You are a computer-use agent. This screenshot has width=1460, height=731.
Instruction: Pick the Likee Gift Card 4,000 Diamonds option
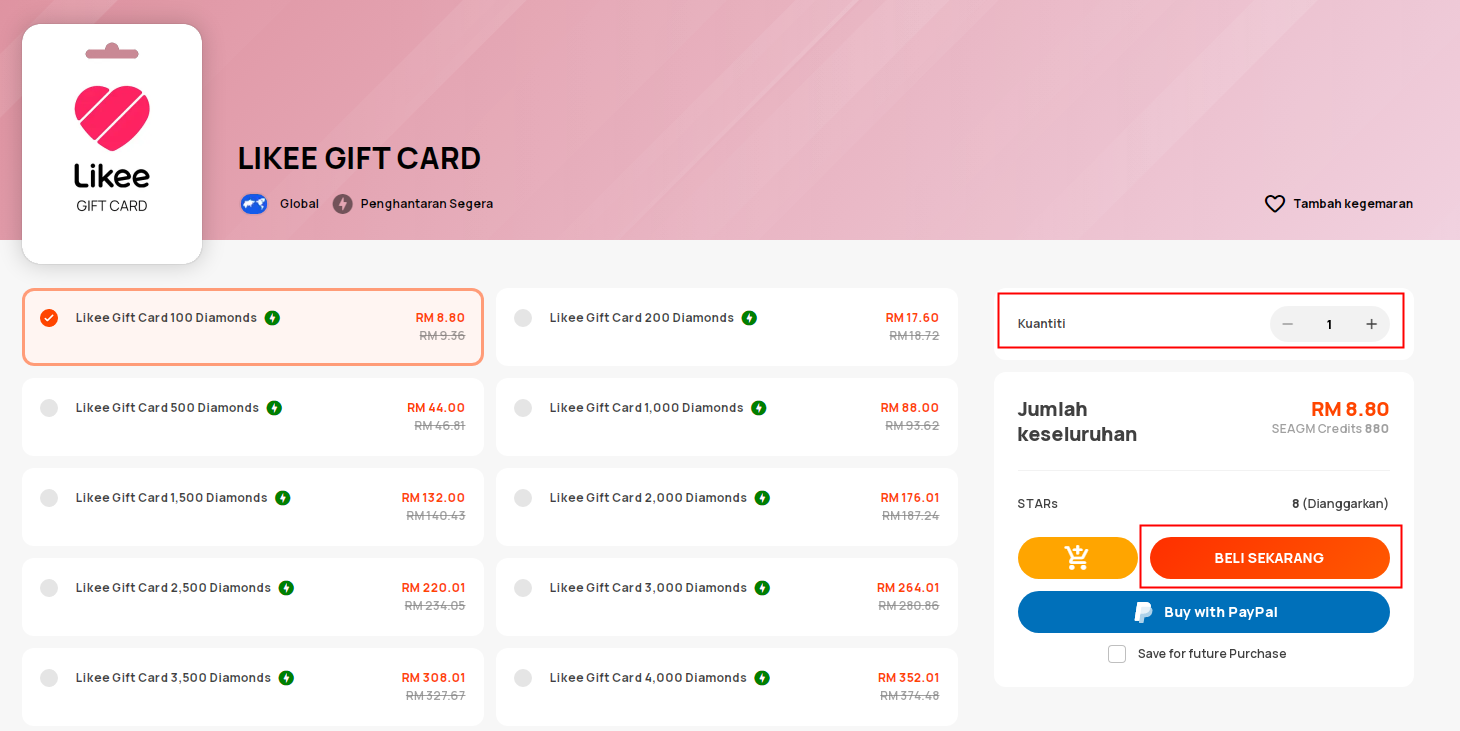click(727, 687)
